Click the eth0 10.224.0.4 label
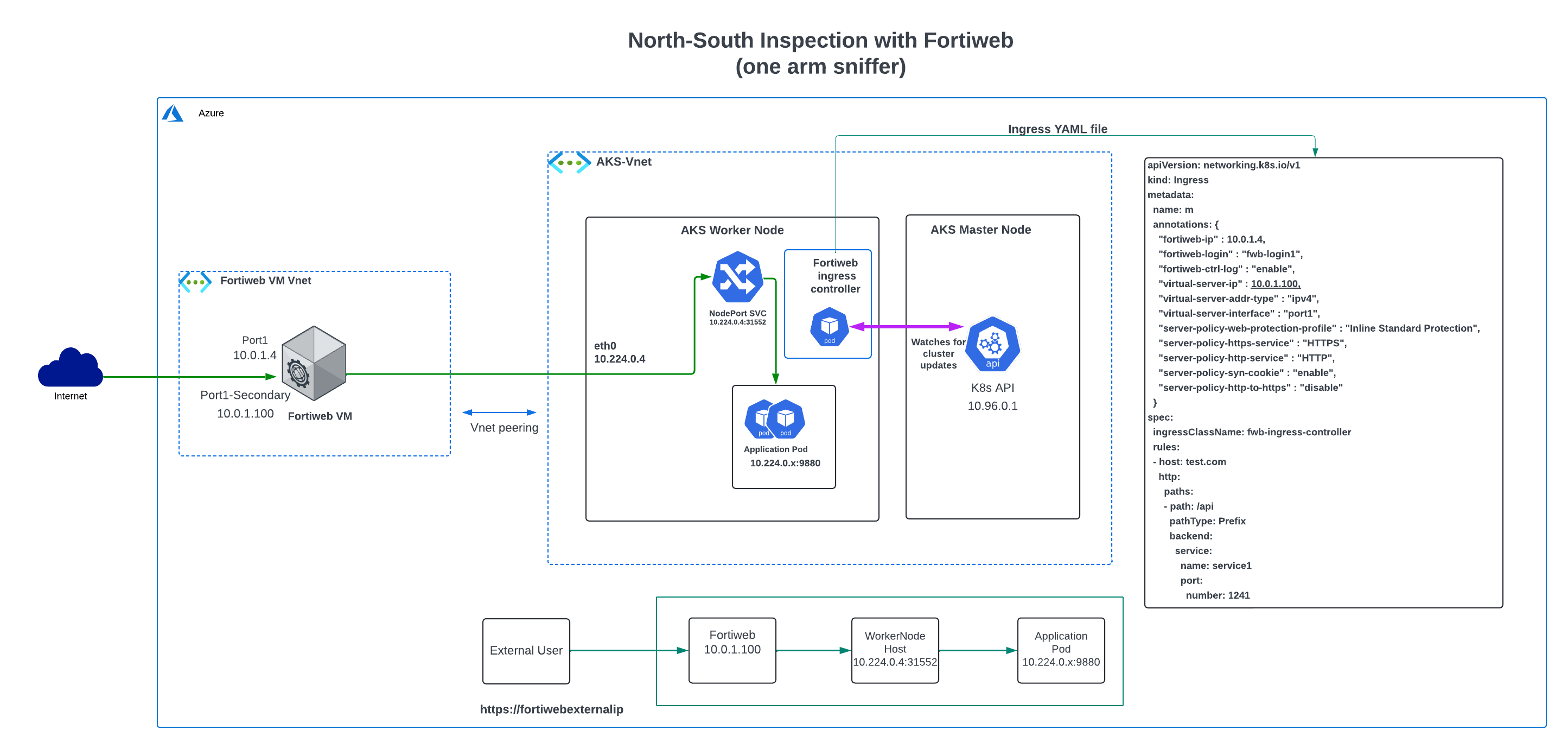 pyautogui.click(x=619, y=352)
